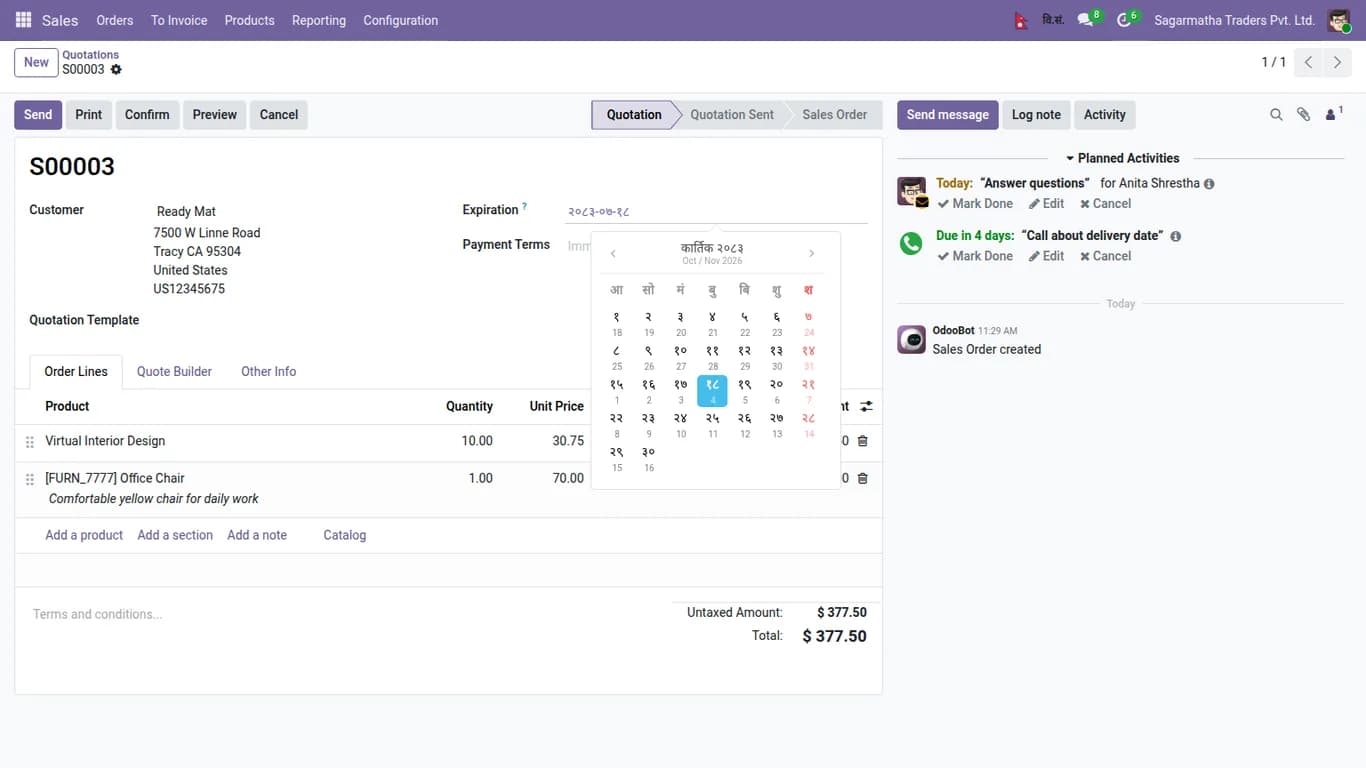
Task: Show info for the Answer questions activity
Action: pos(1209,184)
